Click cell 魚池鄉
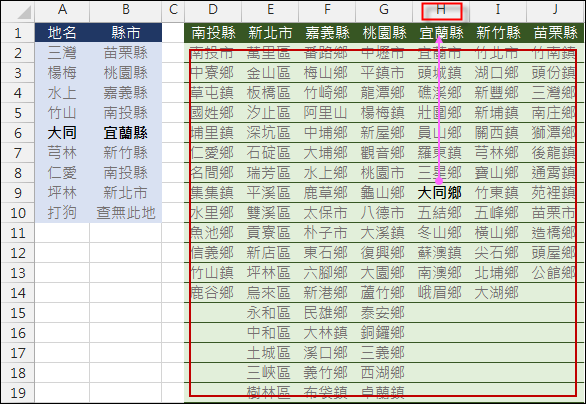 click(x=213, y=233)
